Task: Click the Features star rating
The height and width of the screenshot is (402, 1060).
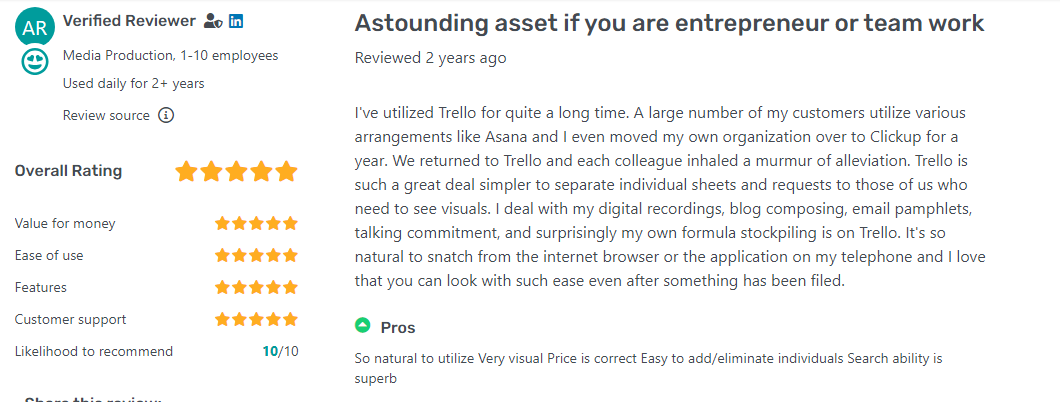Action: [256, 287]
